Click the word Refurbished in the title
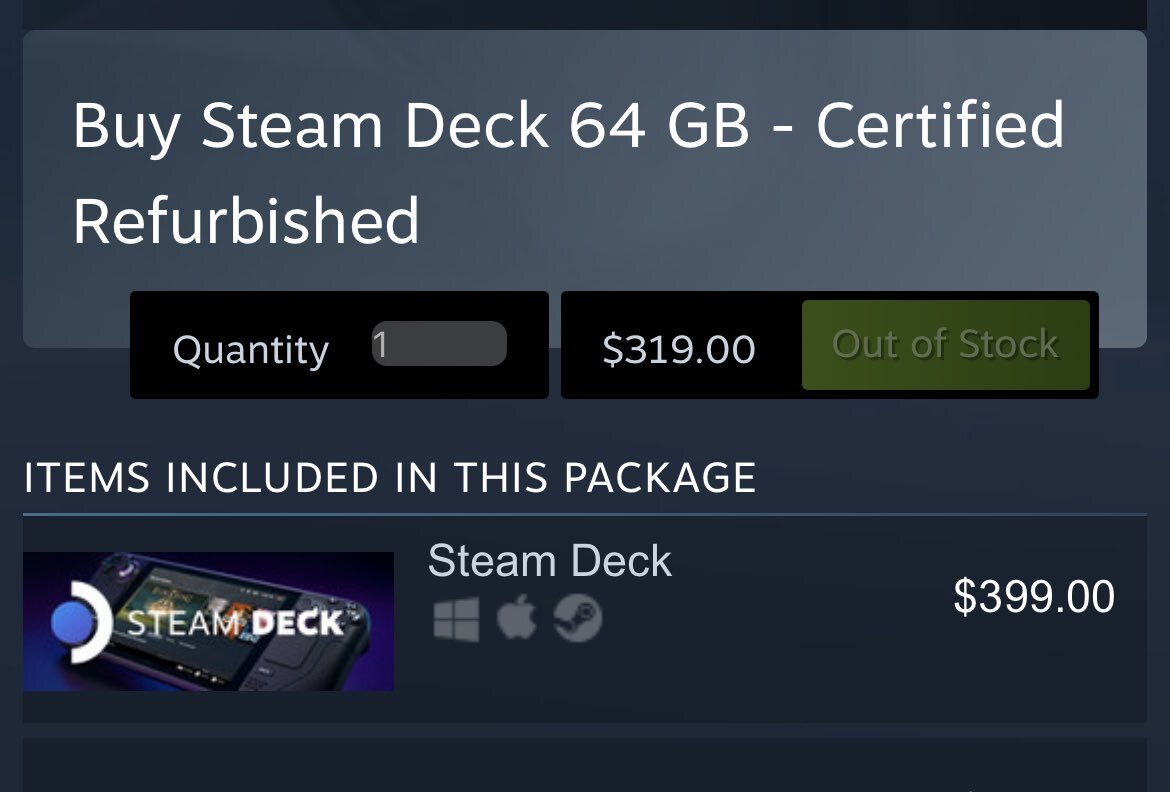 [x=246, y=220]
